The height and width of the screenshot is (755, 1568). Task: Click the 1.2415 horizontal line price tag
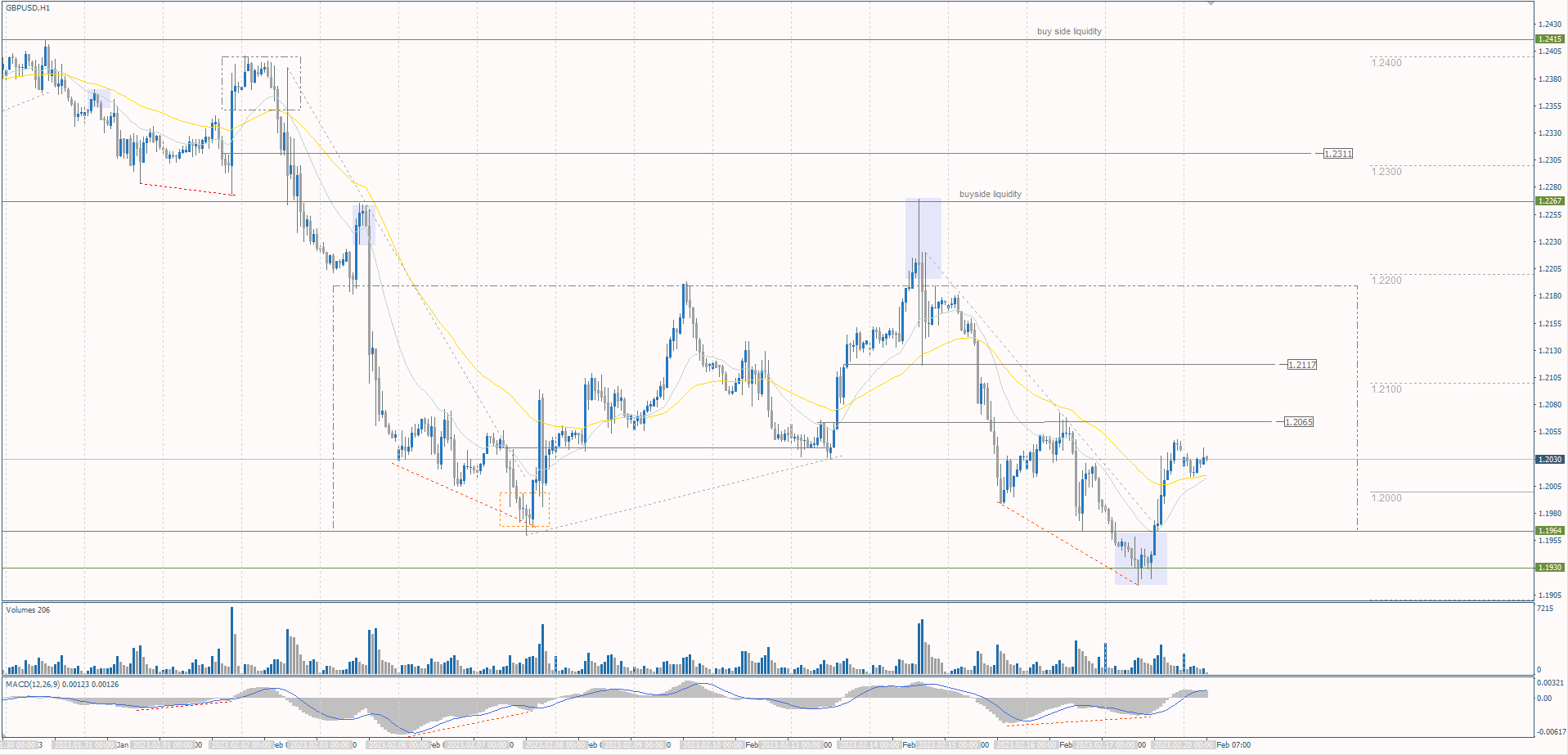[1551, 39]
